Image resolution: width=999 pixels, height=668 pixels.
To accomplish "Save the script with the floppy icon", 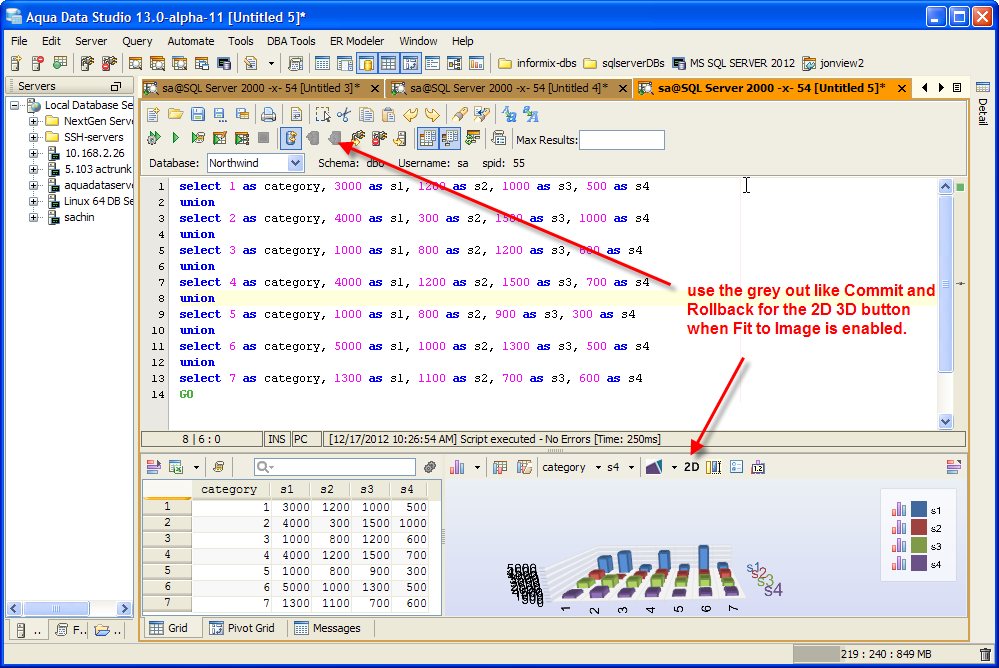I will pyautogui.click(x=198, y=115).
